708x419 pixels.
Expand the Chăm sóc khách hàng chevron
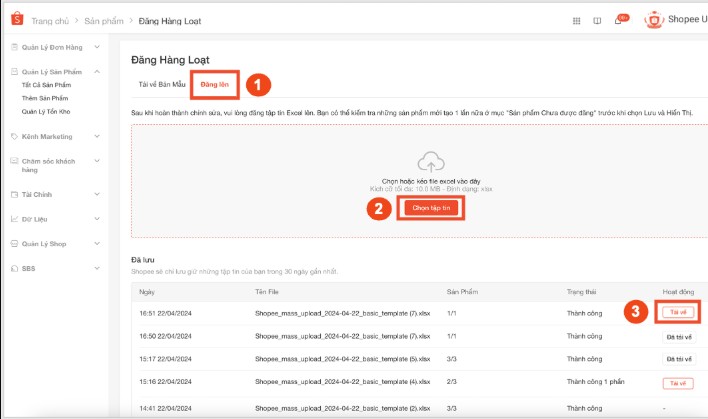coord(97,160)
